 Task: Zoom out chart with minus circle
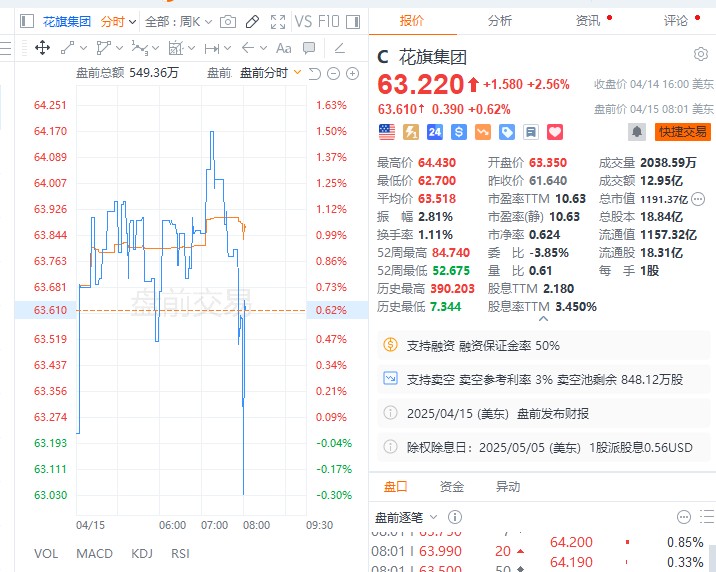pyautogui.click(x=334, y=73)
